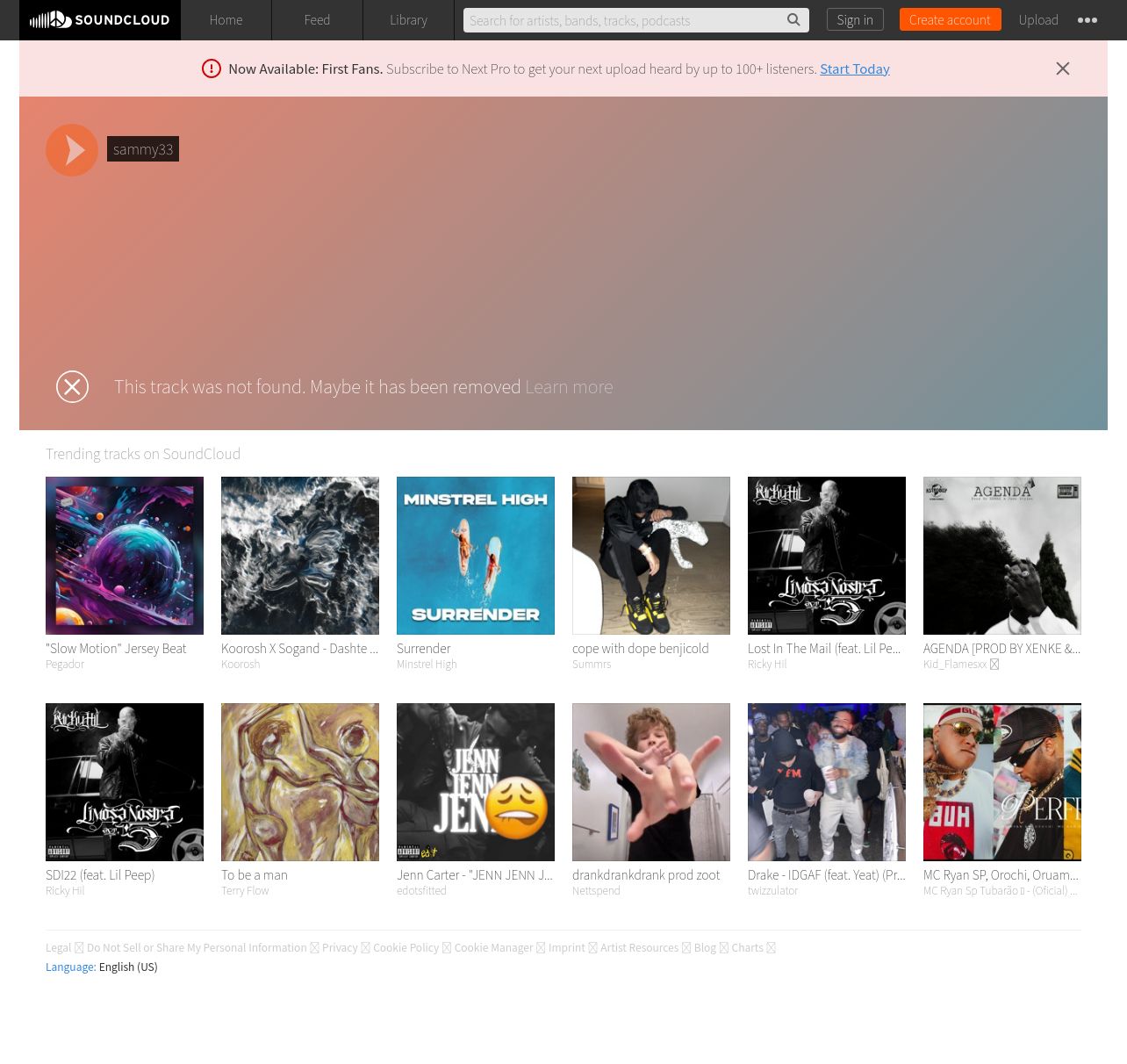Open the Blog footer link

[705, 948]
